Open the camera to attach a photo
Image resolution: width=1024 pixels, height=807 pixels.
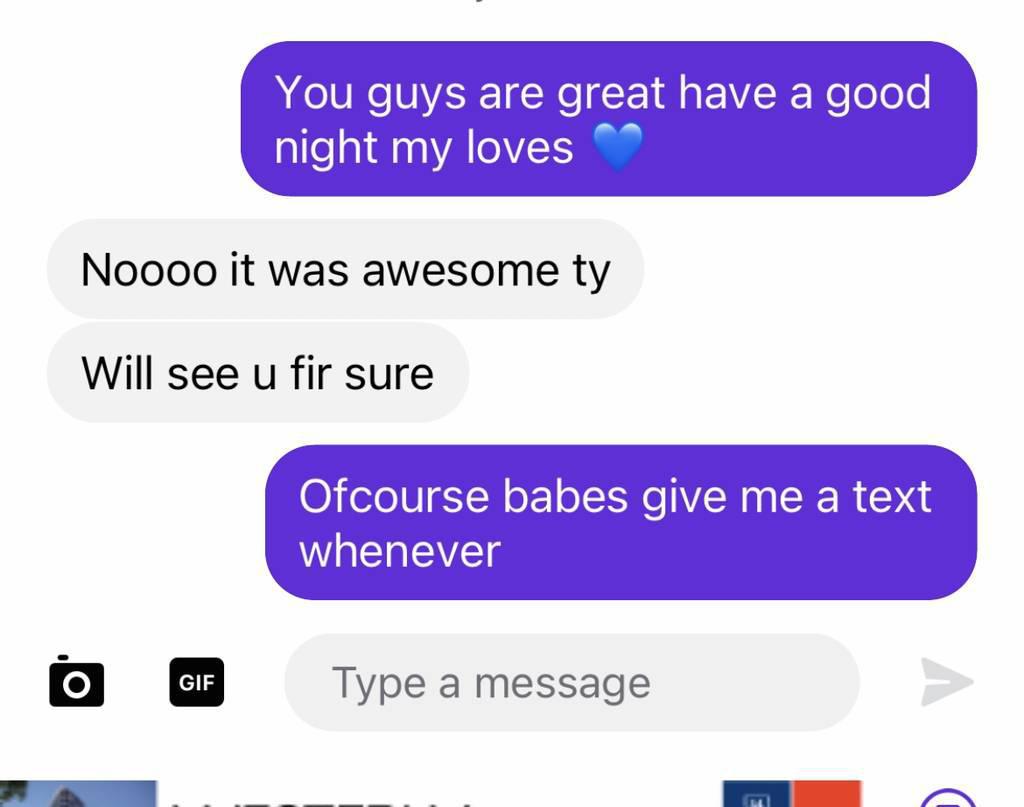(76, 682)
